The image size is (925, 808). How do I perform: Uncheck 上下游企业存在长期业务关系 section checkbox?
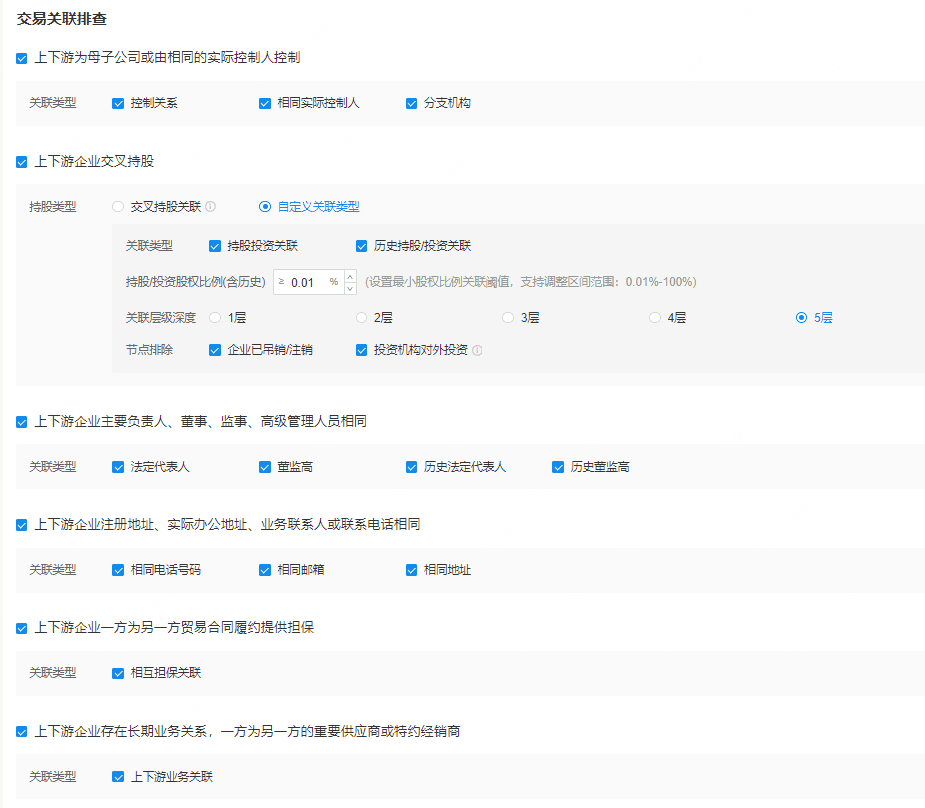click(x=22, y=733)
